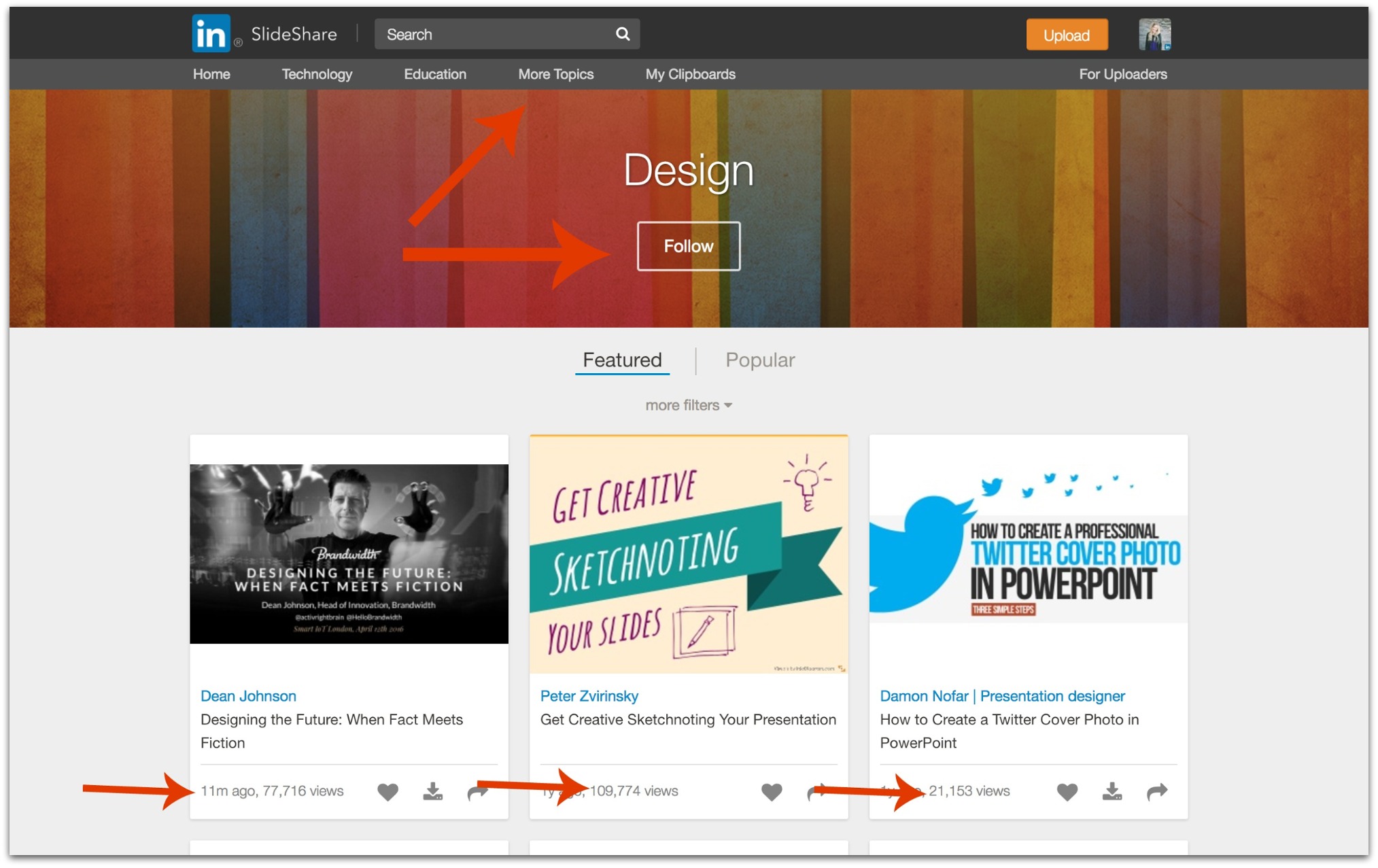Open Get Creative Sketchnoting title link
Viewport: 1378px width, 868px height.
tap(687, 719)
